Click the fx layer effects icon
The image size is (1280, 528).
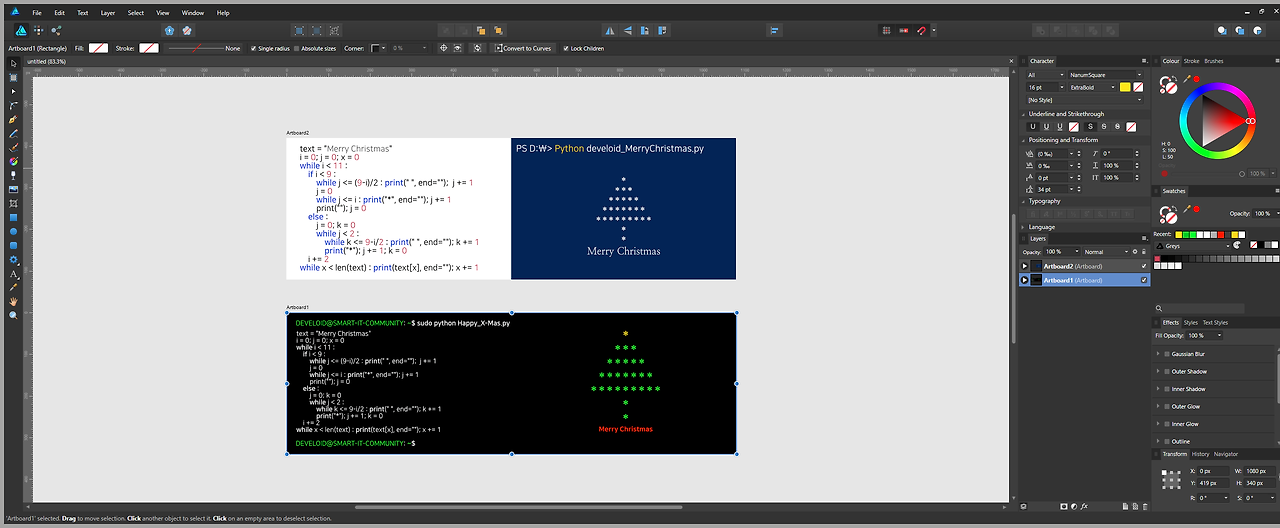[1084, 506]
